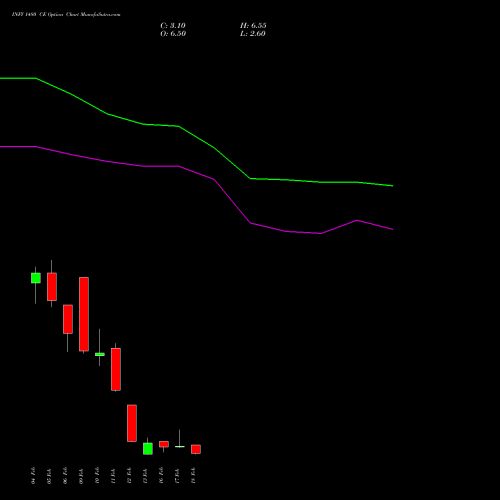500x500 pixels.
Task: Click the 09 Feb date label
Action: pos(81,476)
